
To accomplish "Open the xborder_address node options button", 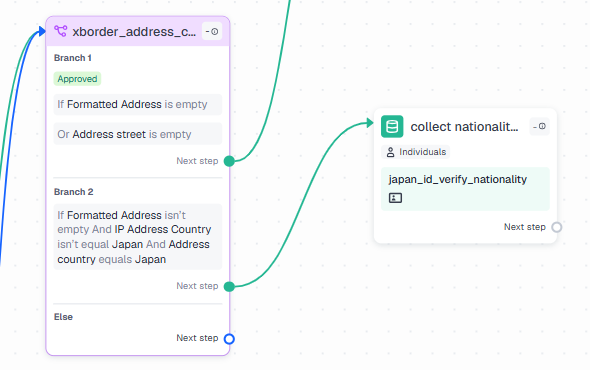I will pos(212,32).
